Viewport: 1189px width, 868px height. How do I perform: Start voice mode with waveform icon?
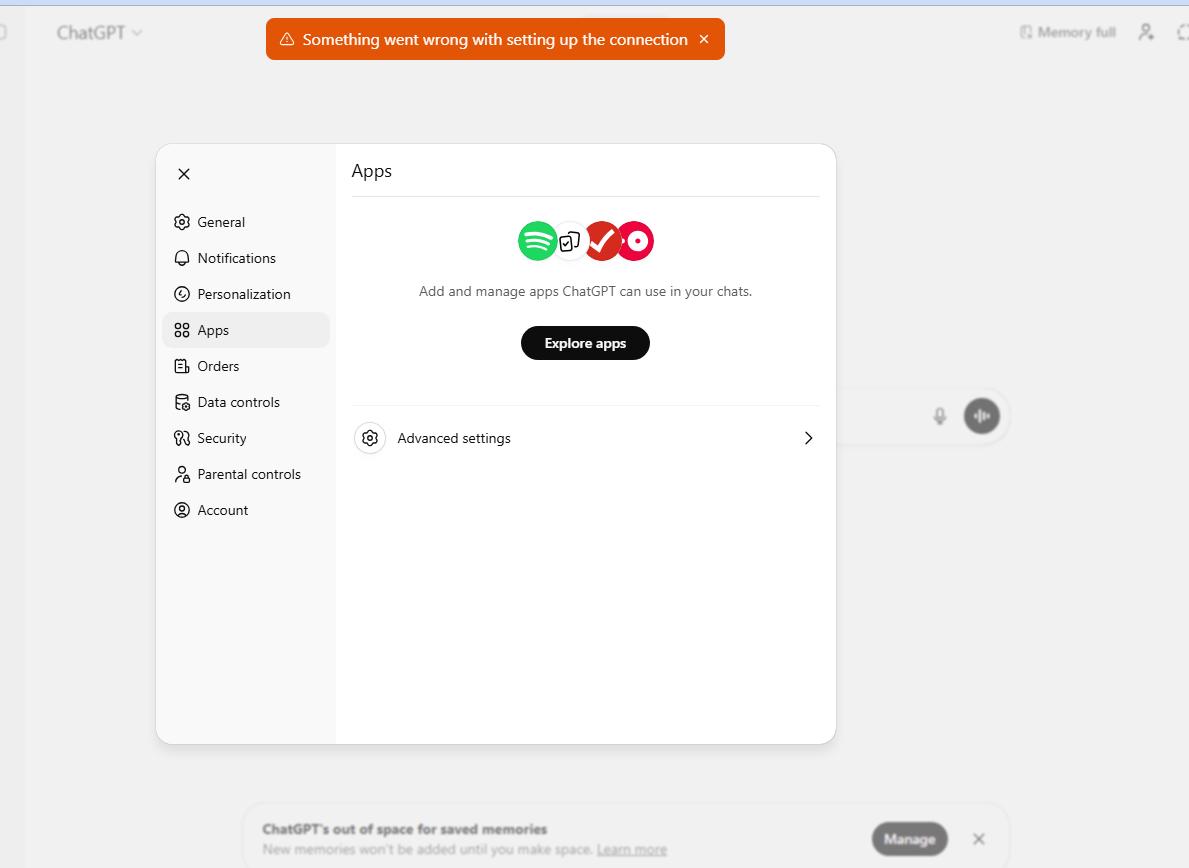(982, 416)
